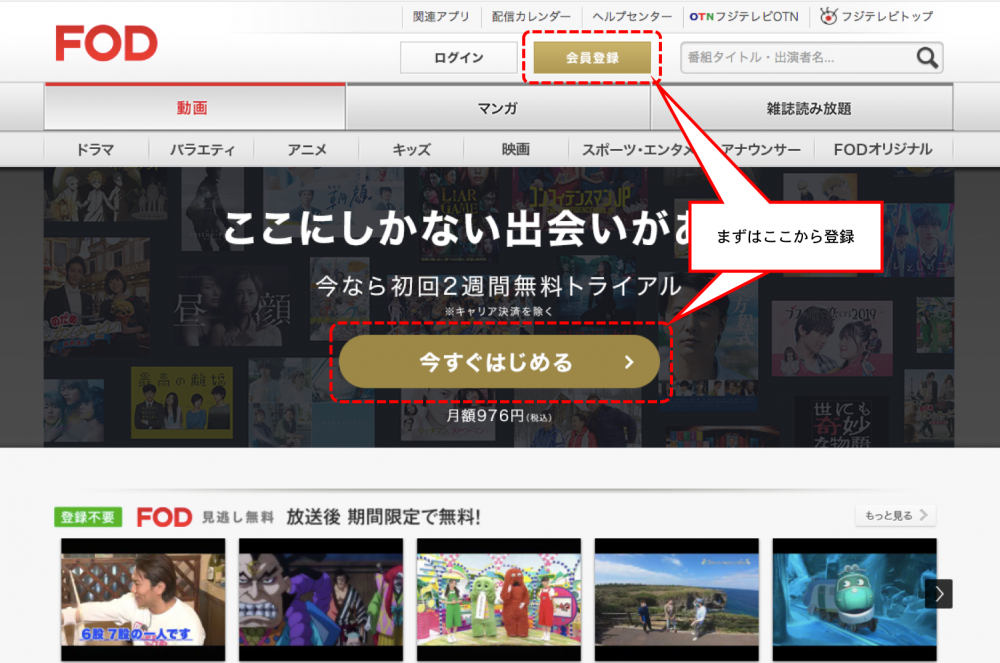Expand もっと見る for free catch-up
Screen dimensions: 1000x663
pos(896,515)
